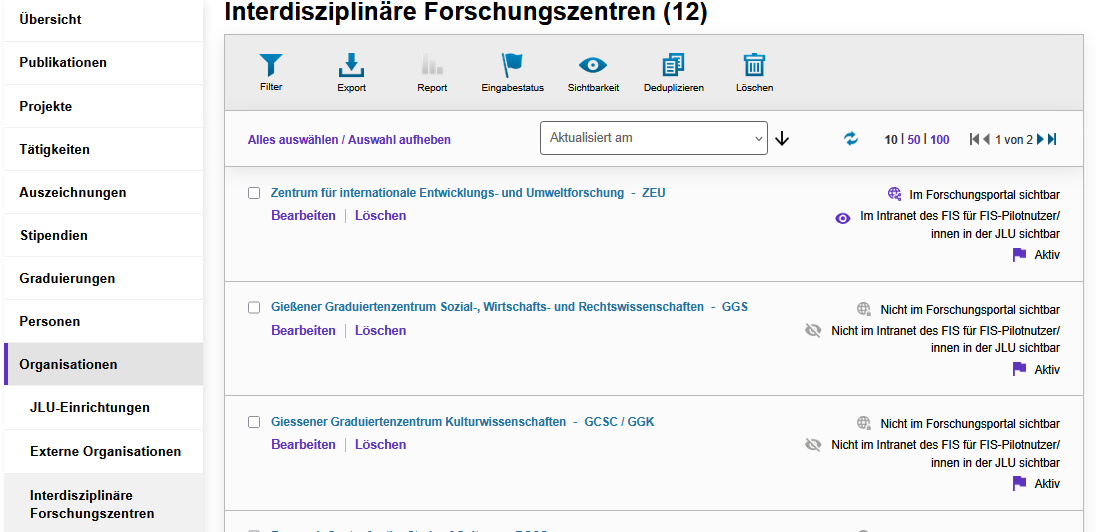Open the Tätigkeiten sidebar item
The image size is (1096, 532).
[103, 150]
